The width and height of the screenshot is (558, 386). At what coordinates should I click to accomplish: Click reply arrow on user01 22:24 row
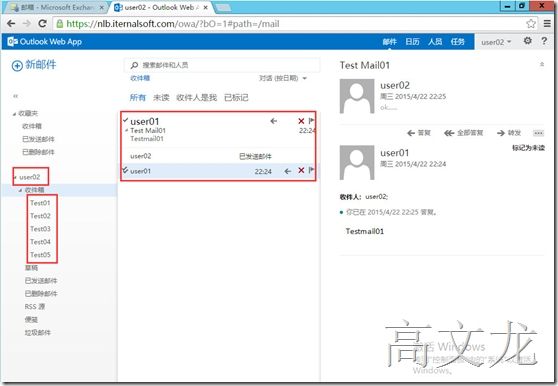[288, 171]
